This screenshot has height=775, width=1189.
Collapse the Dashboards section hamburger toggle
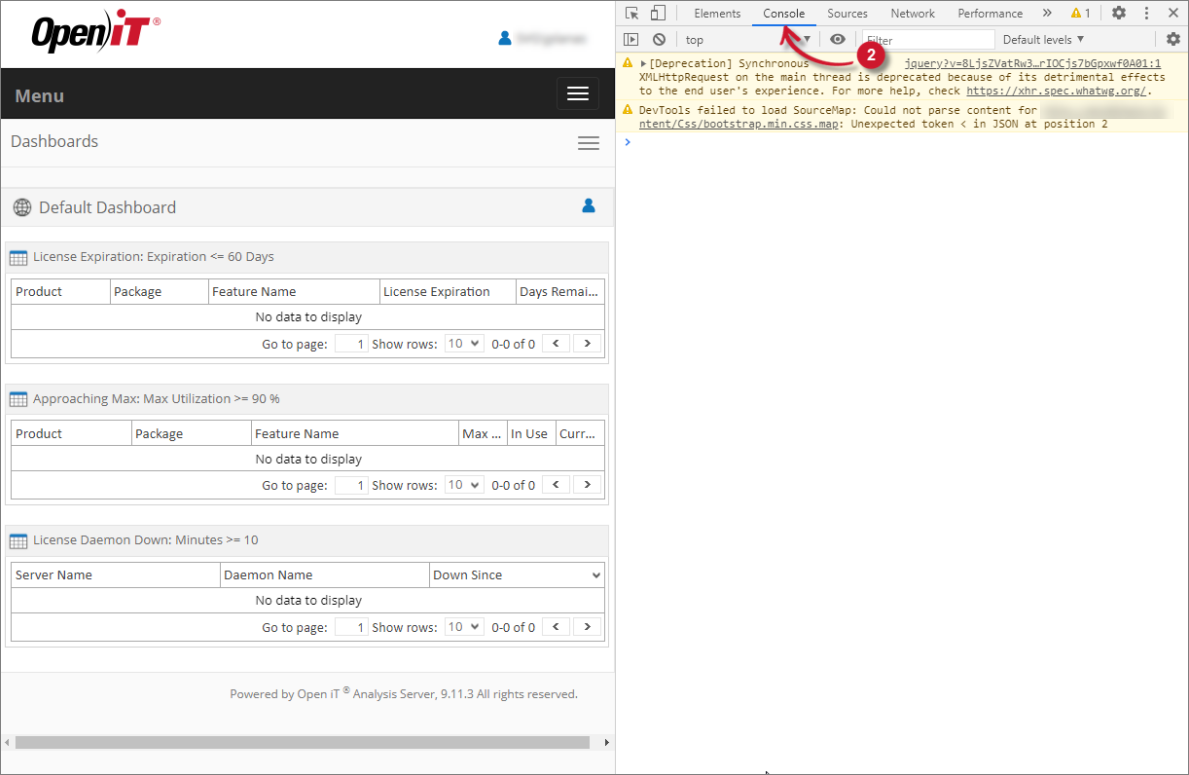tap(588, 142)
